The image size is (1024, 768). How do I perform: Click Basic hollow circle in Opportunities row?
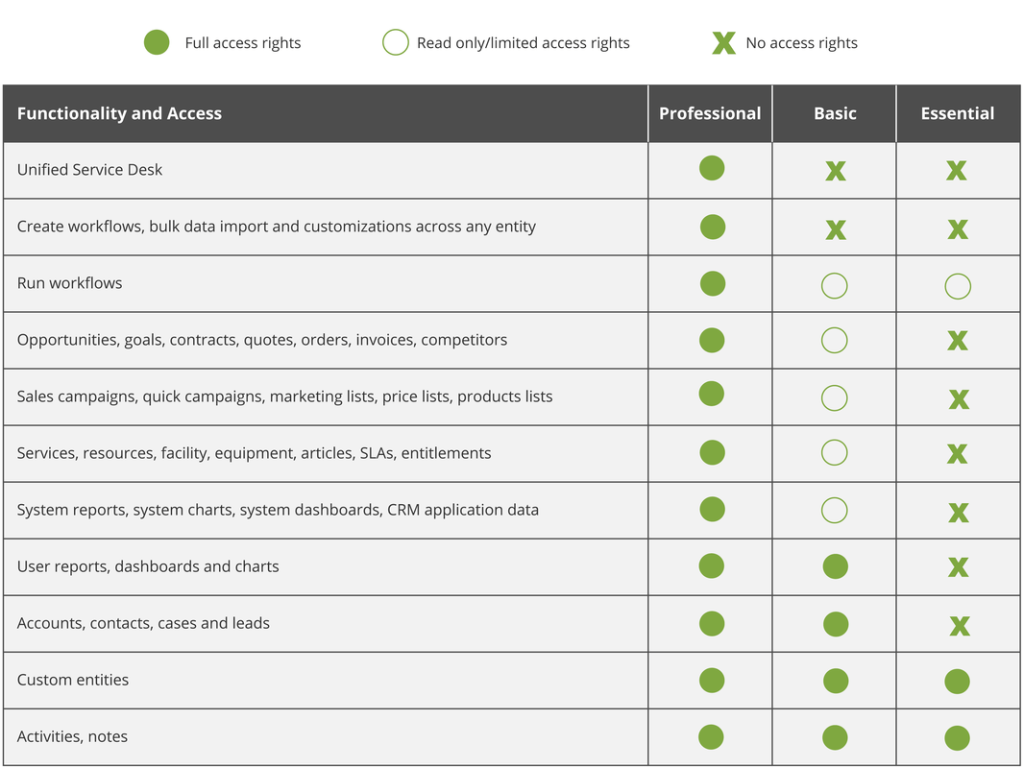click(834, 341)
